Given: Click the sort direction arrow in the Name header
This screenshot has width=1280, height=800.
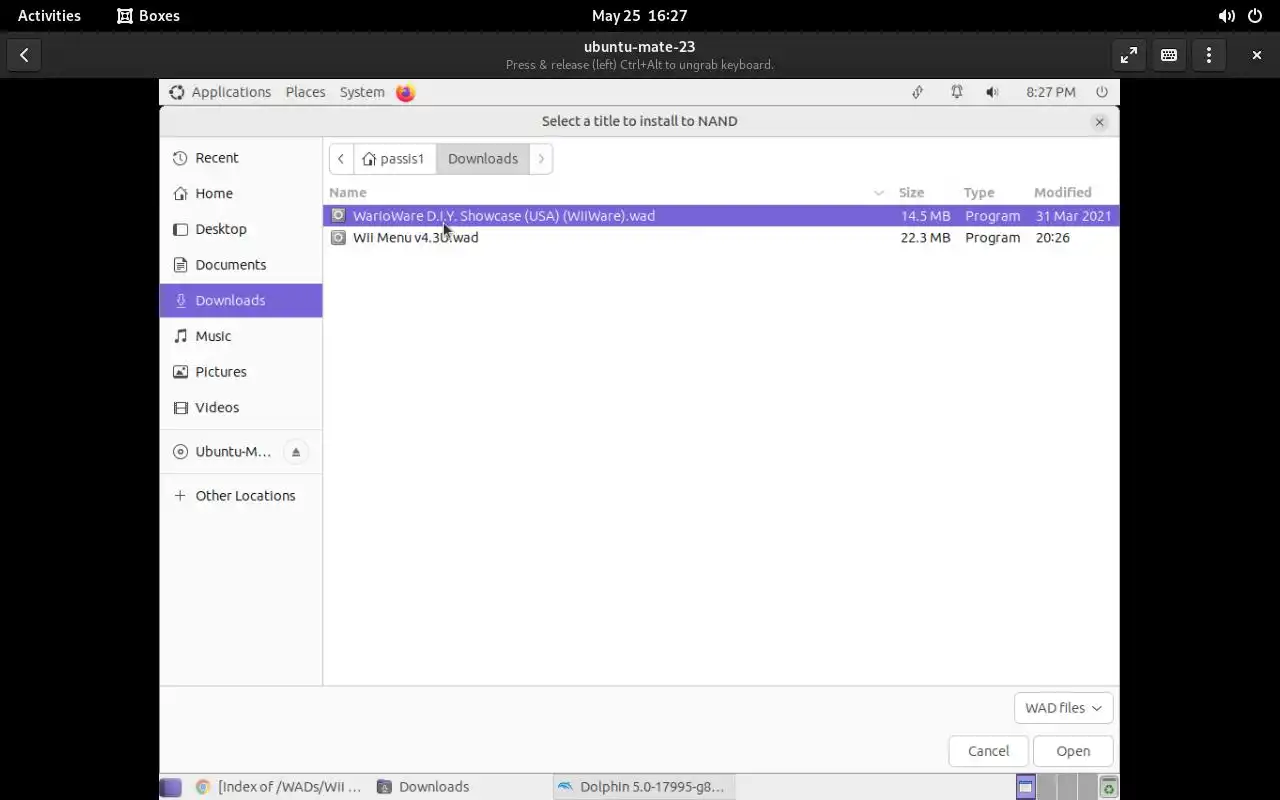Looking at the screenshot, I should pyautogui.click(x=879, y=193).
